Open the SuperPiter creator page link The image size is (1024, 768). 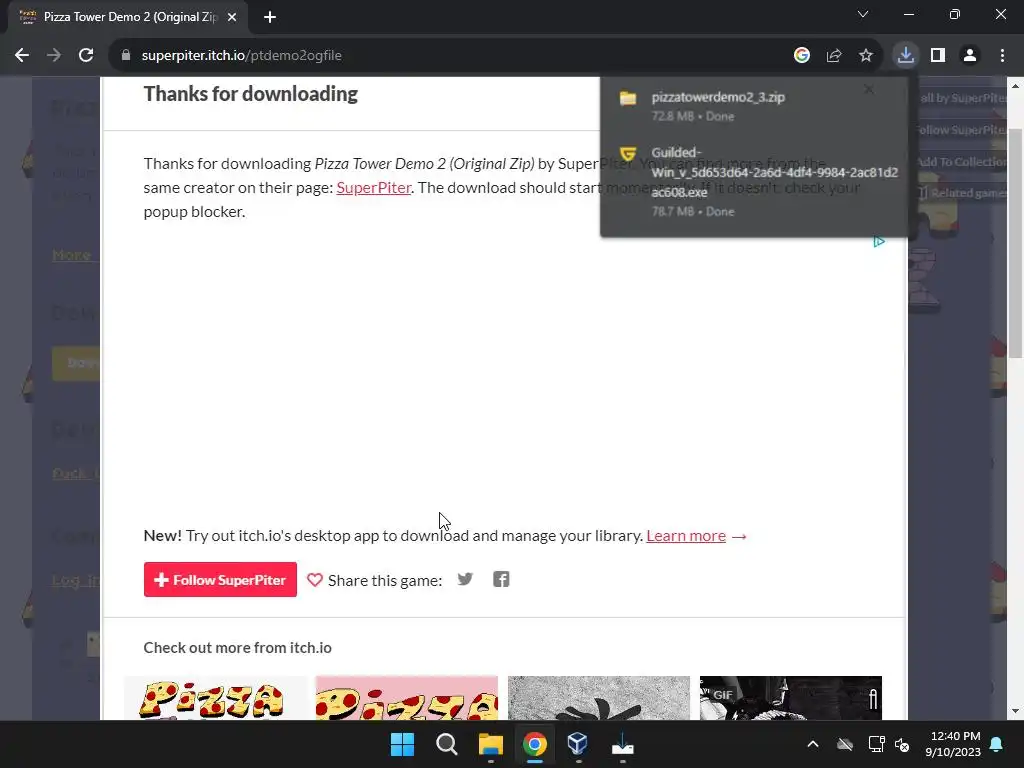click(x=374, y=188)
